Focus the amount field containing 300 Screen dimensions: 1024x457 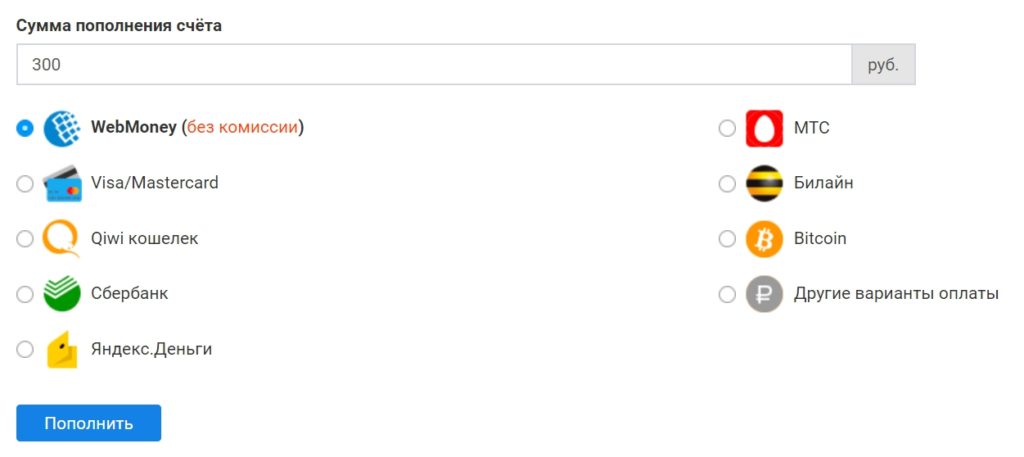434,65
